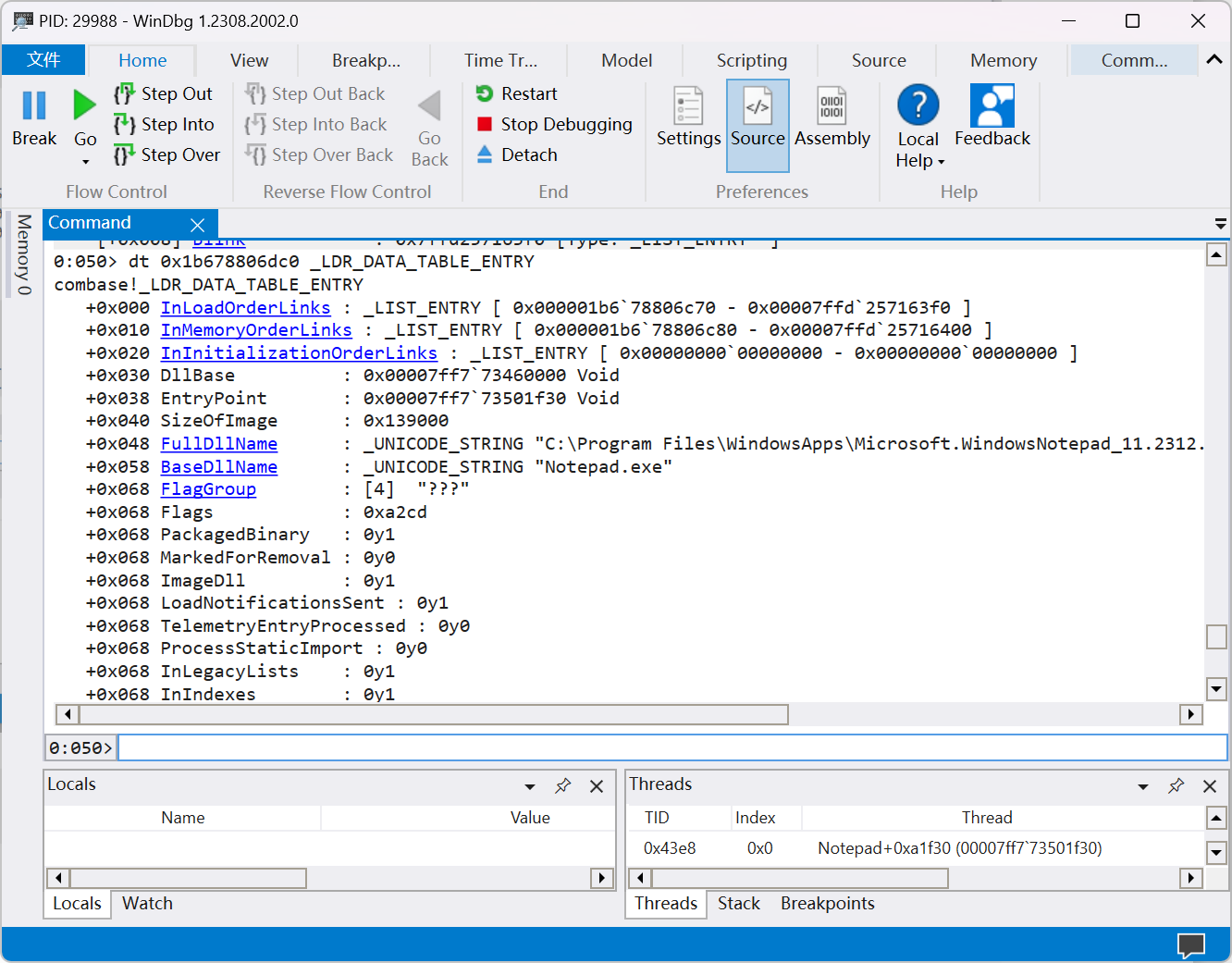
Task: Open the Model ribbon tab
Action: pyautogui.click(x=626, y=60)
